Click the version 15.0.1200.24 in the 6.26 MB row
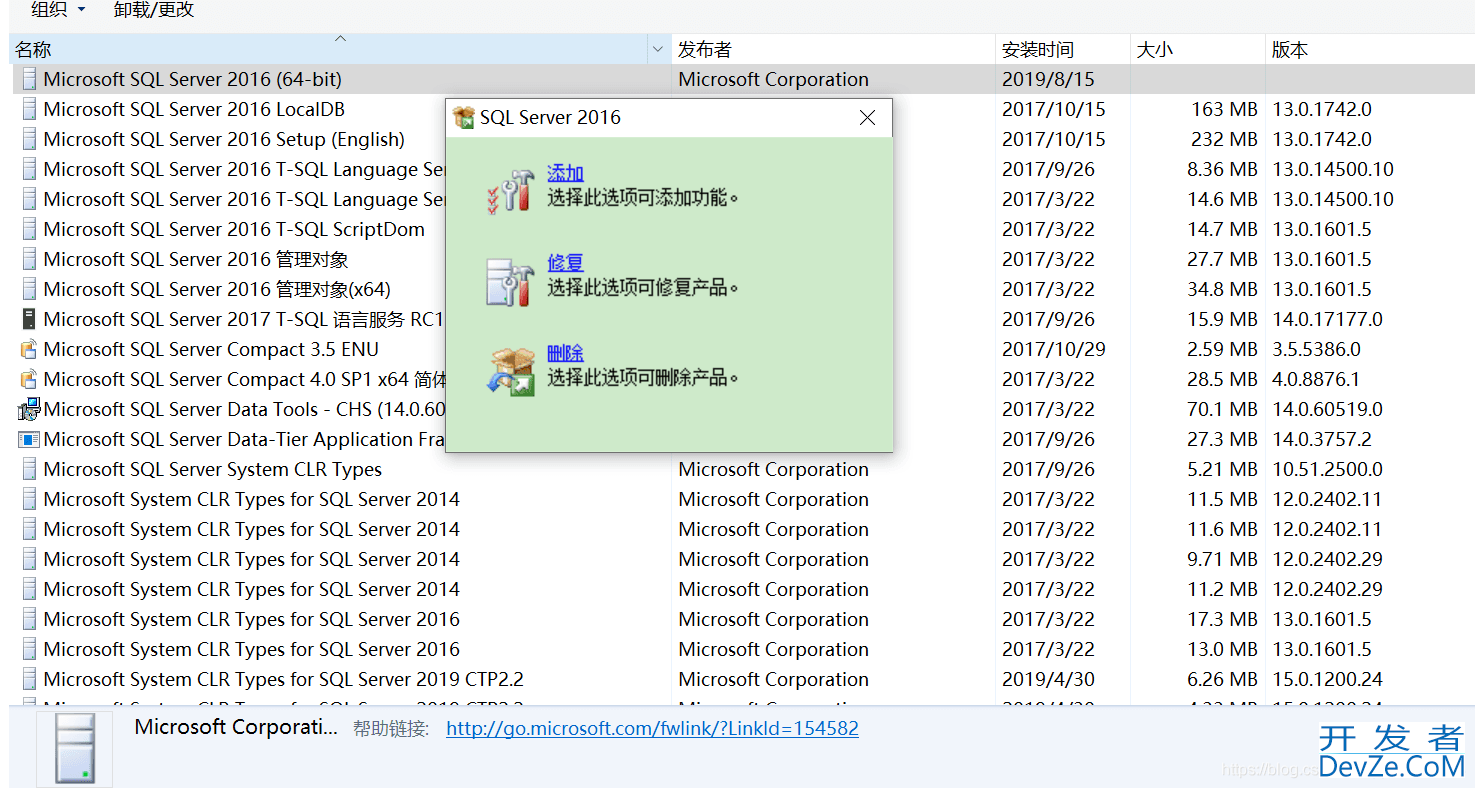This screenshot has height=788, width=1475. (x=1327, y=680)
